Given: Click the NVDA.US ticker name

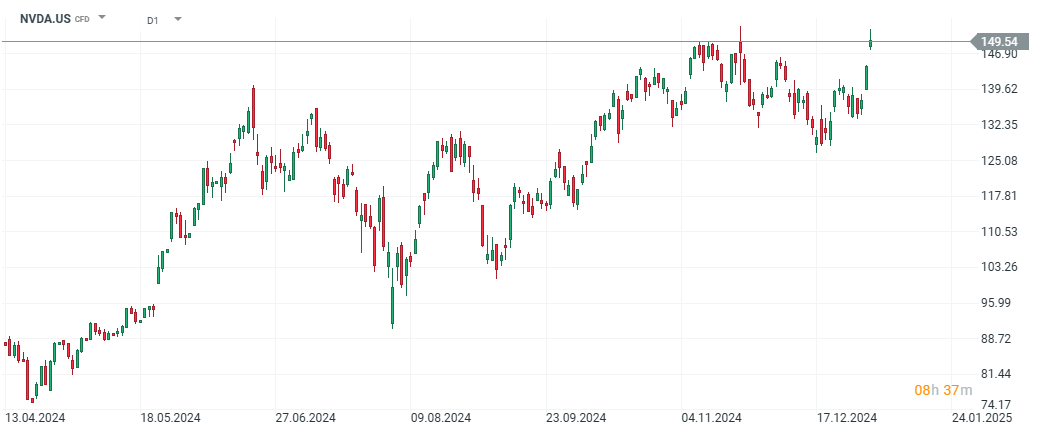Looking at the screenshot, I should pos(45,19).
